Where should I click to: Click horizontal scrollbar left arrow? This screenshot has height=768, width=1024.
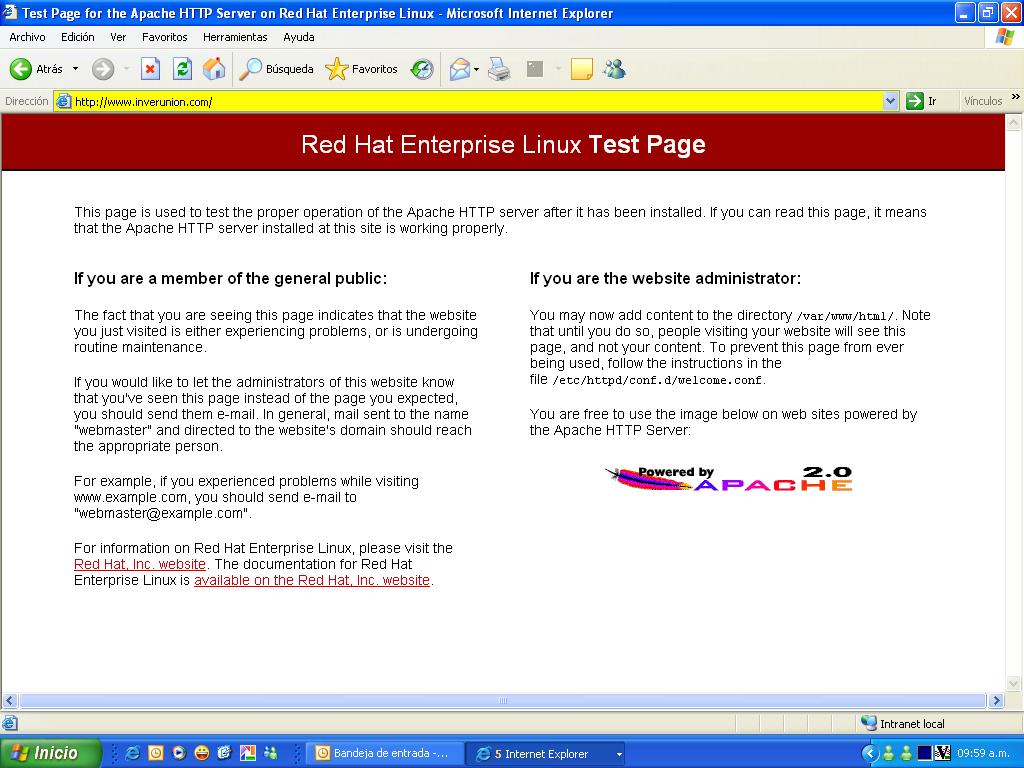(9, 701)
